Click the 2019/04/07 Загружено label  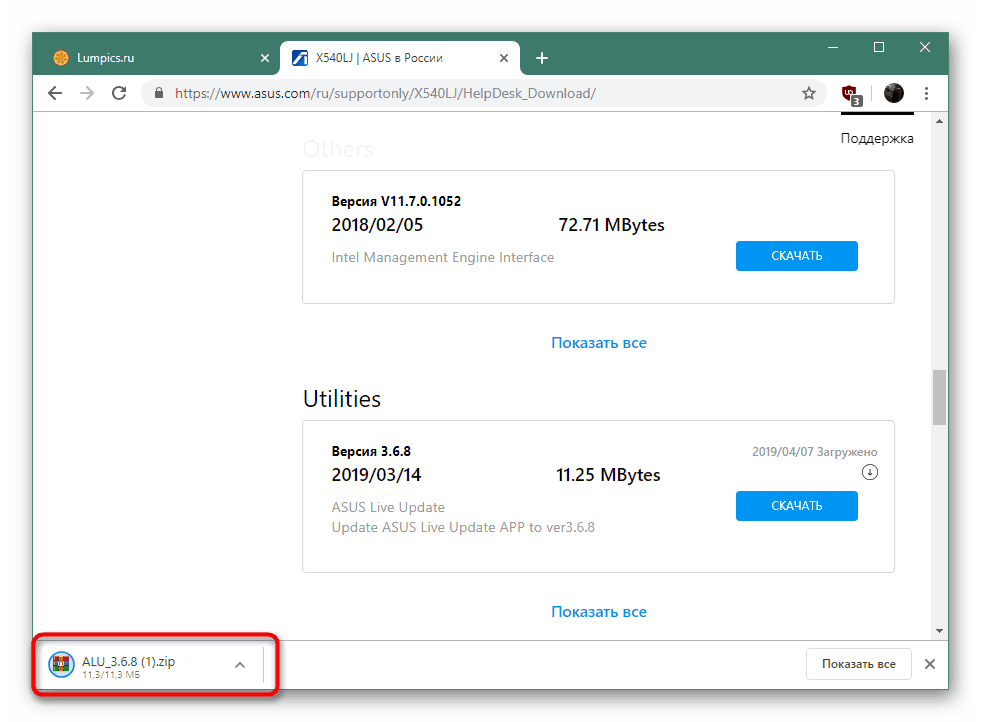[815, 452]
